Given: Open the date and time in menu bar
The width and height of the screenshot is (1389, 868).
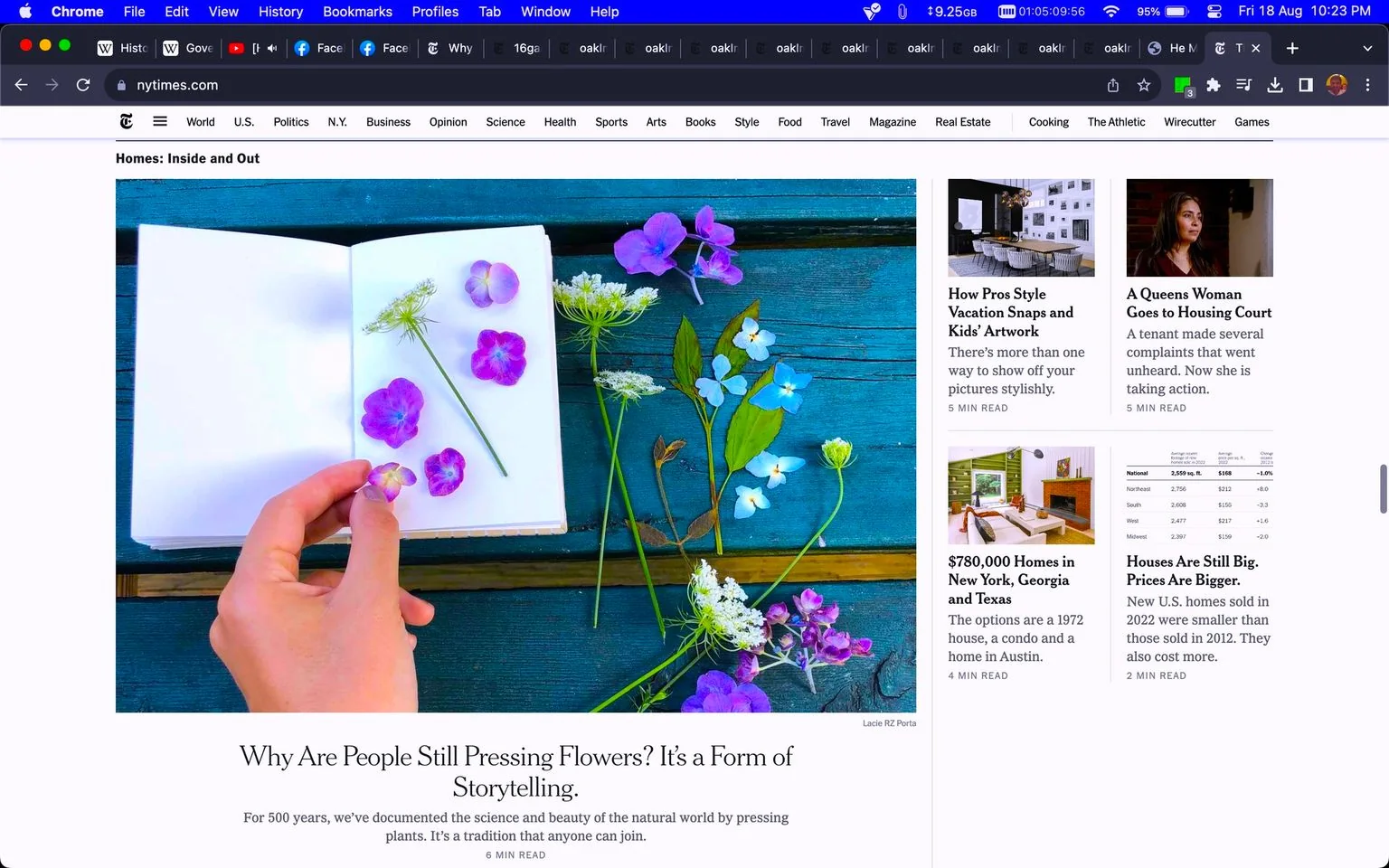Looking at the screenshot, I should pos(1304,12).
